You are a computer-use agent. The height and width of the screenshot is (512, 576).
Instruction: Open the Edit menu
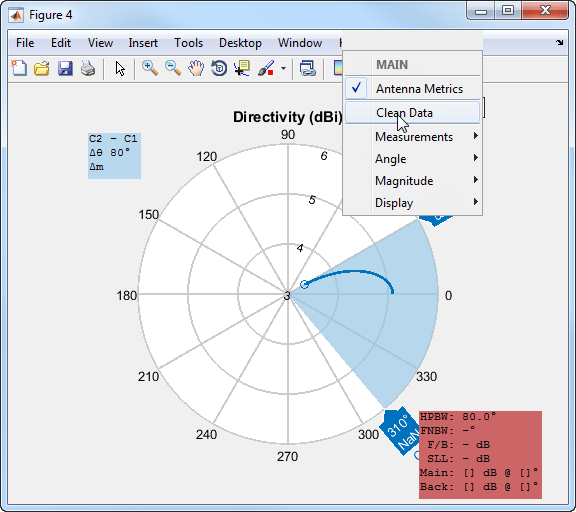(61, 43)
